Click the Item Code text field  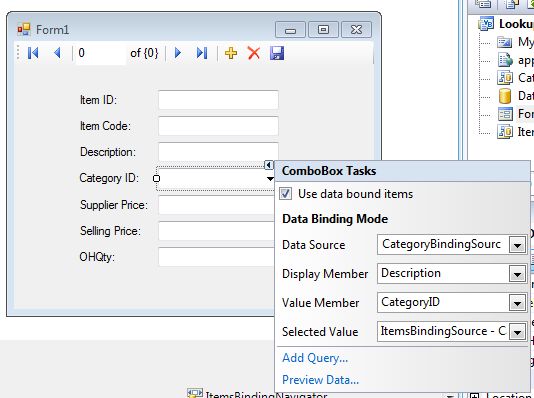coord(218,126)
